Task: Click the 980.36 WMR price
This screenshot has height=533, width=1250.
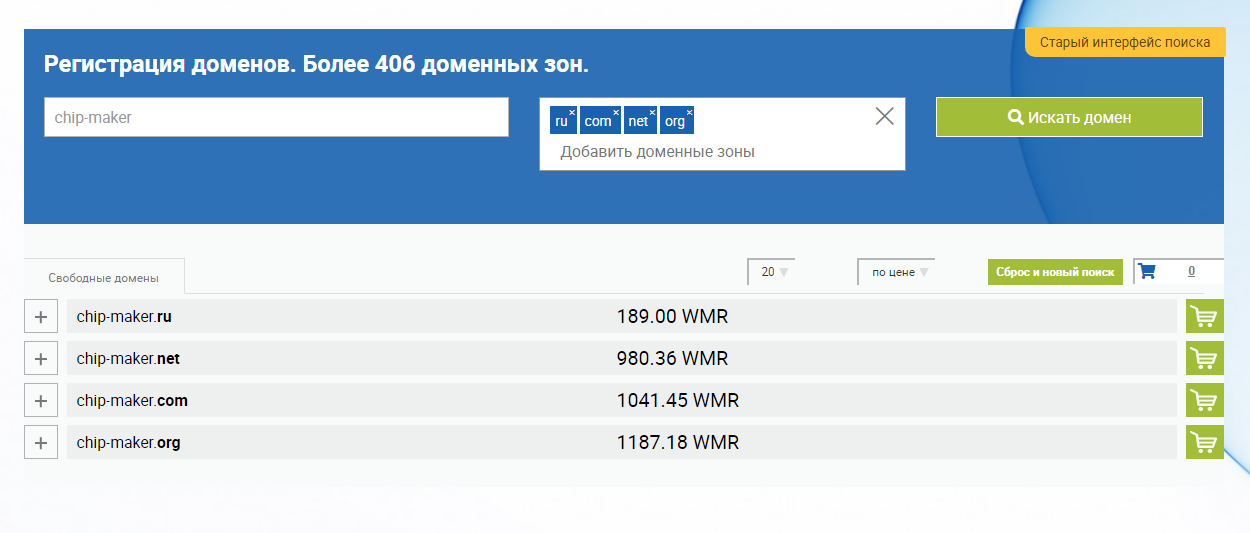Action: [672, 359]
